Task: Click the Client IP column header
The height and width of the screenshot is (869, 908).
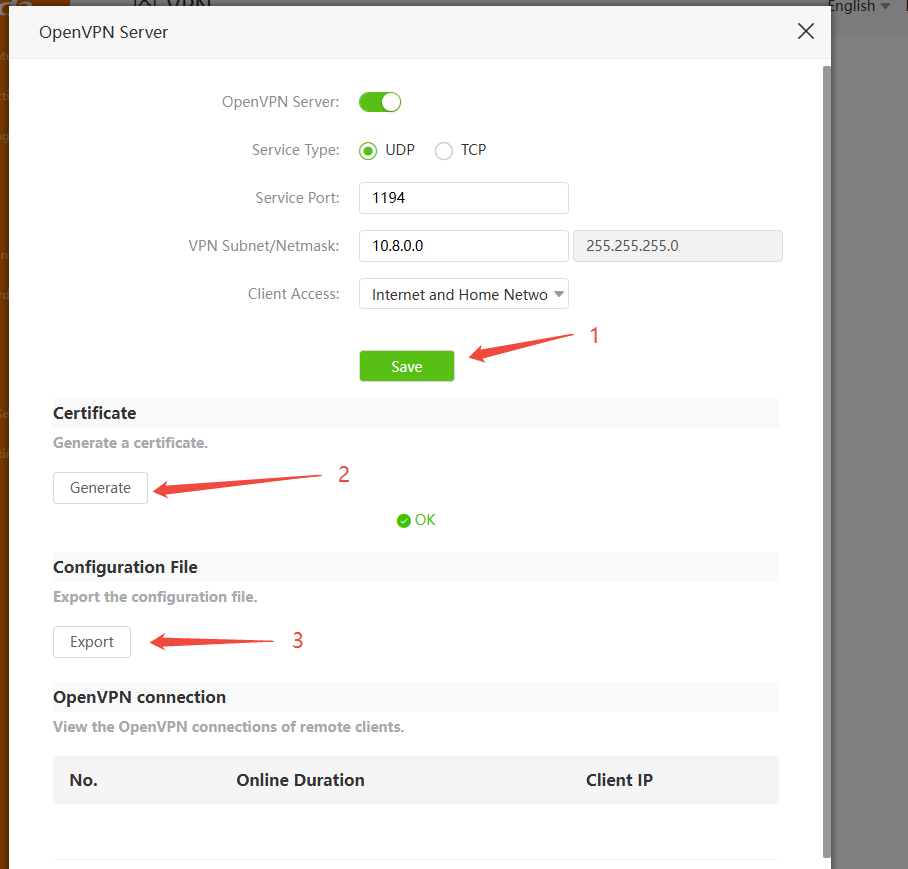Action: point(619,780)
